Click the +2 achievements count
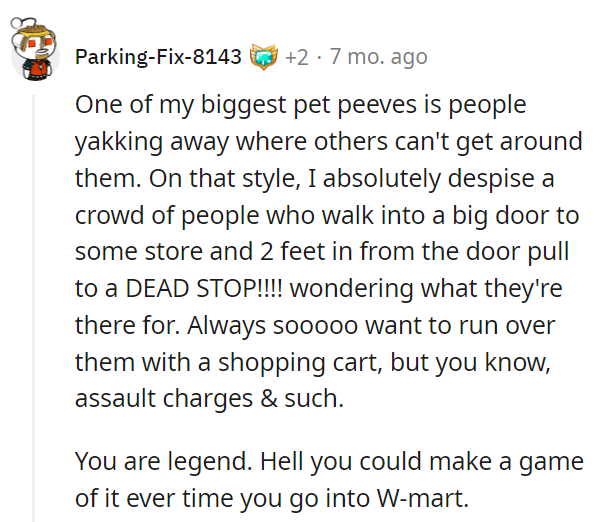612x522 pixels. pyautogui.click(x=297, y=57)
